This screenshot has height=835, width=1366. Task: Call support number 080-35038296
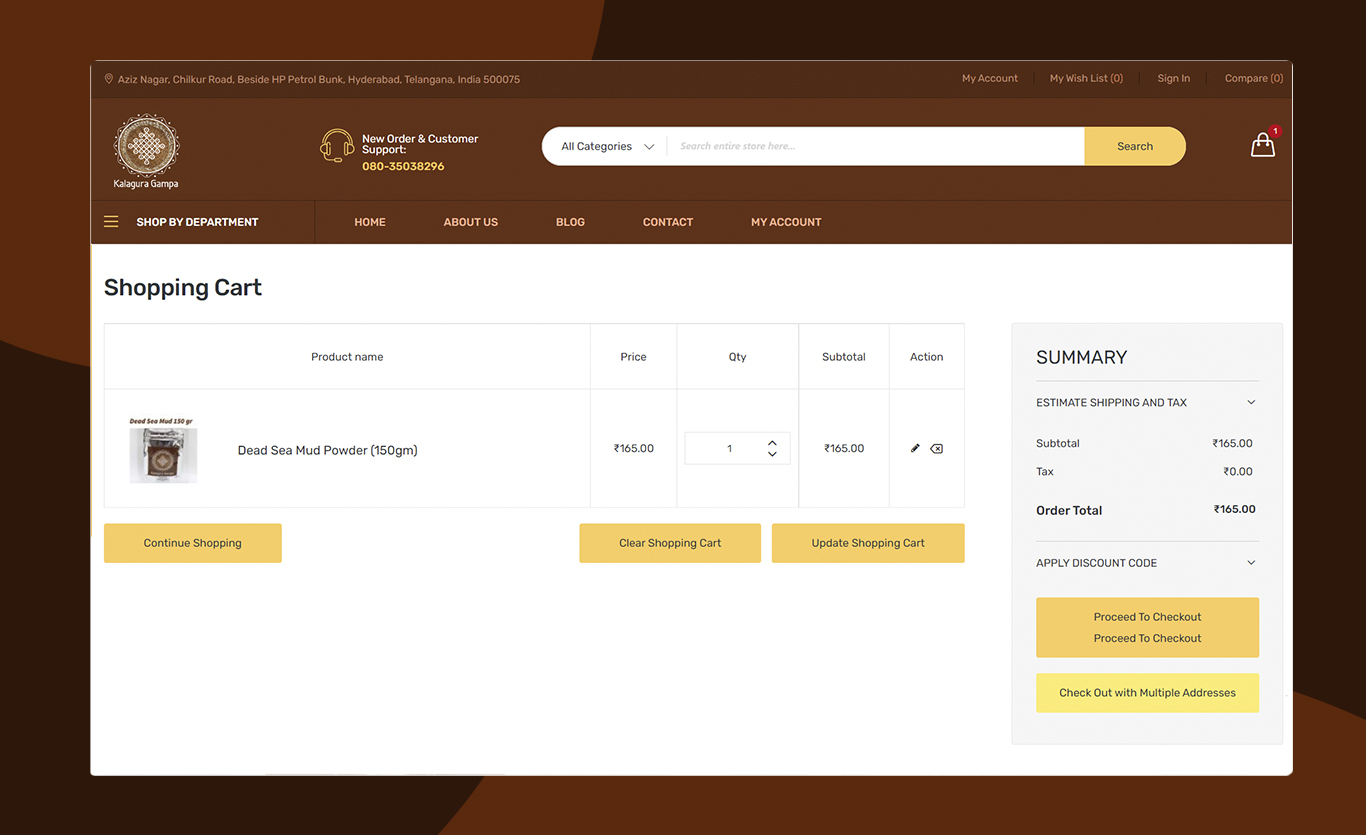point(403,166)
